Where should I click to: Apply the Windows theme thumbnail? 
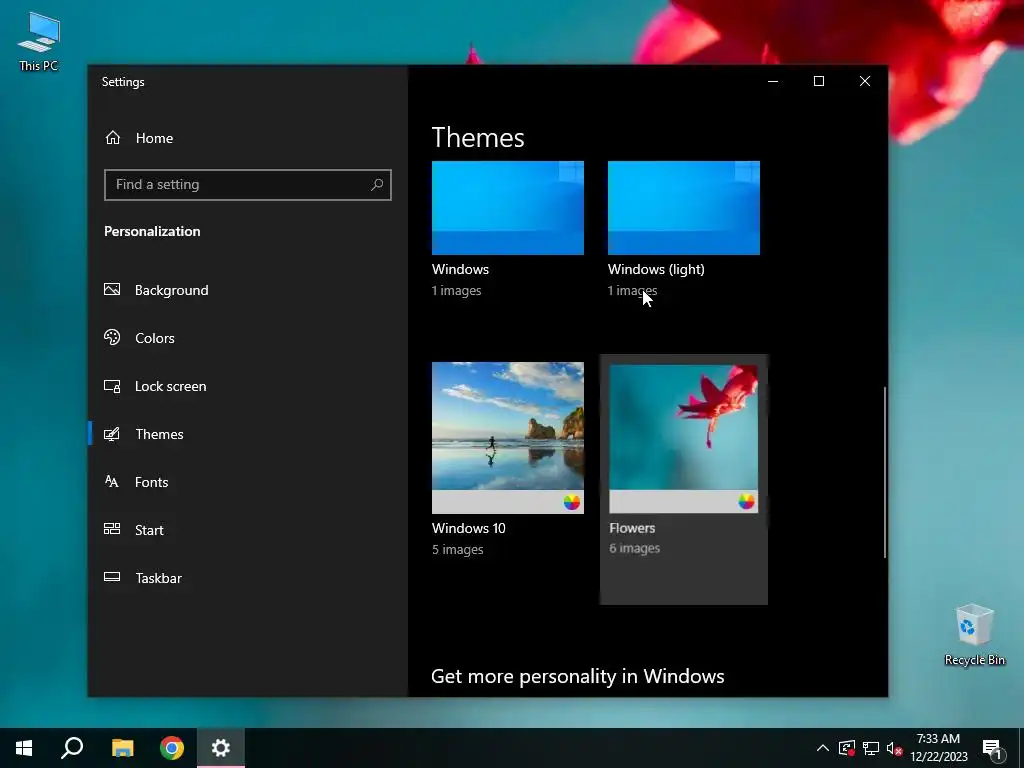[507, 208]
